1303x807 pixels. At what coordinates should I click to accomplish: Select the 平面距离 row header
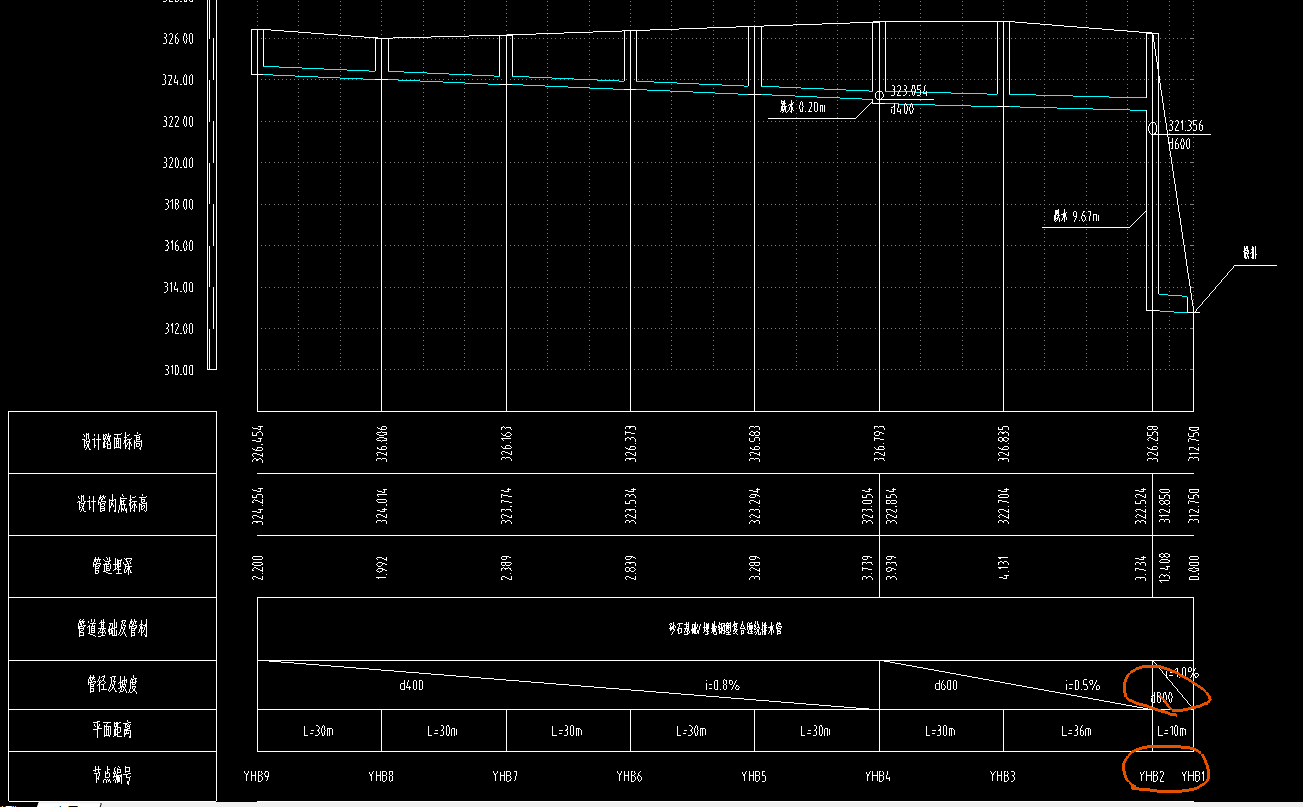pyautogui.click(x=112, y=731)
